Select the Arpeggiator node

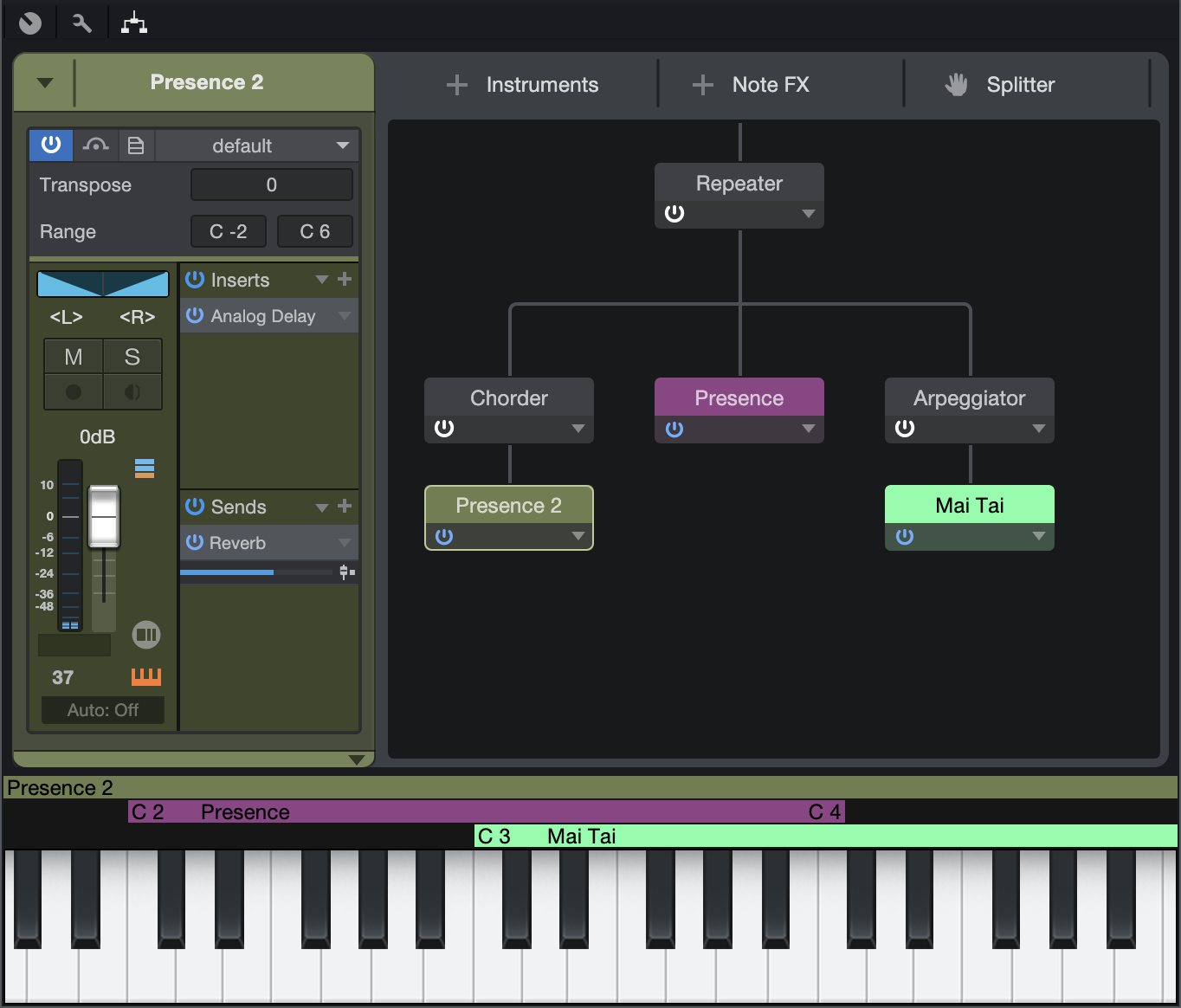(970, 398)
